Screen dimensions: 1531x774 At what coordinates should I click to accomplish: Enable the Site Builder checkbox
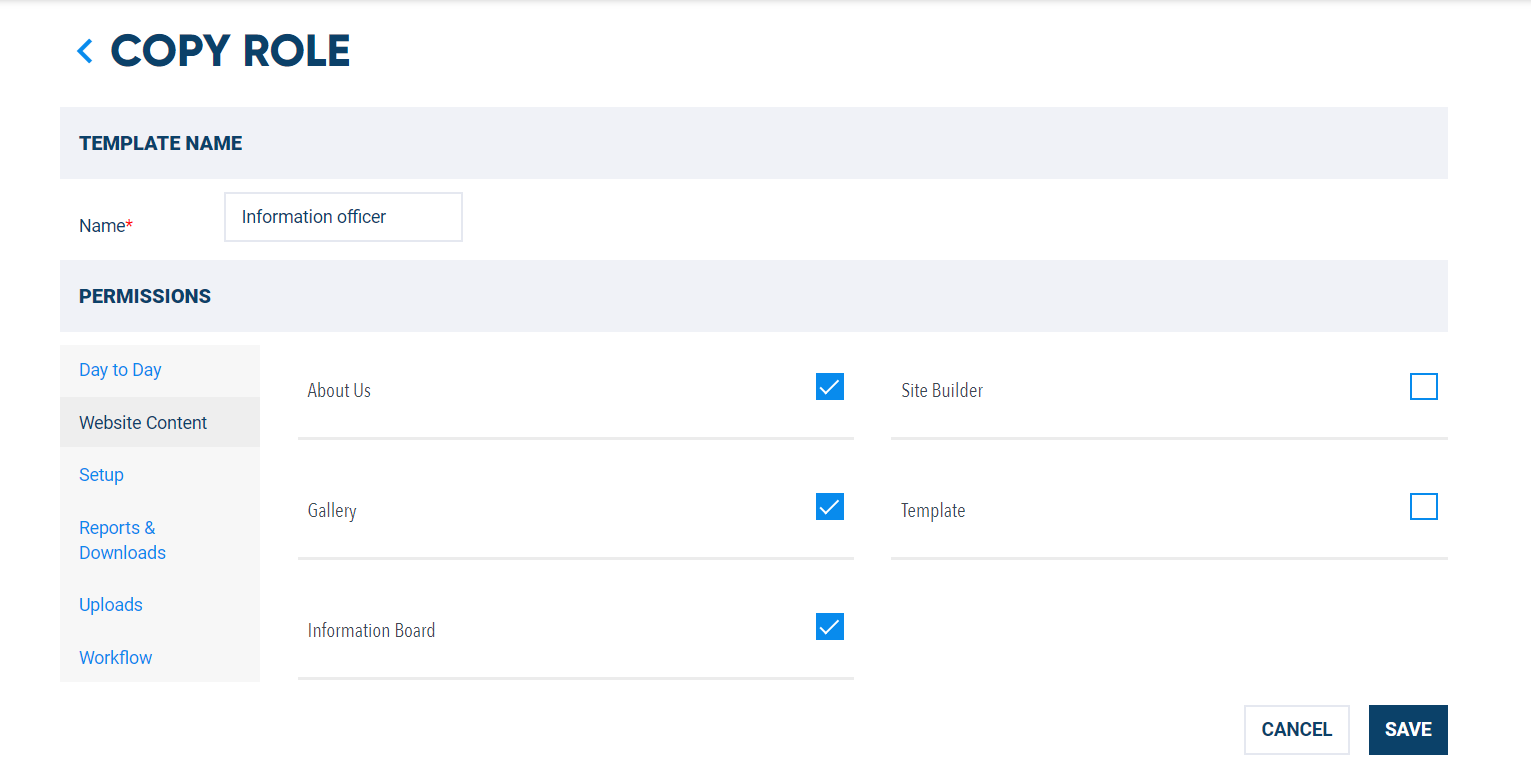pyautogui.click(x=1424, y=386)
